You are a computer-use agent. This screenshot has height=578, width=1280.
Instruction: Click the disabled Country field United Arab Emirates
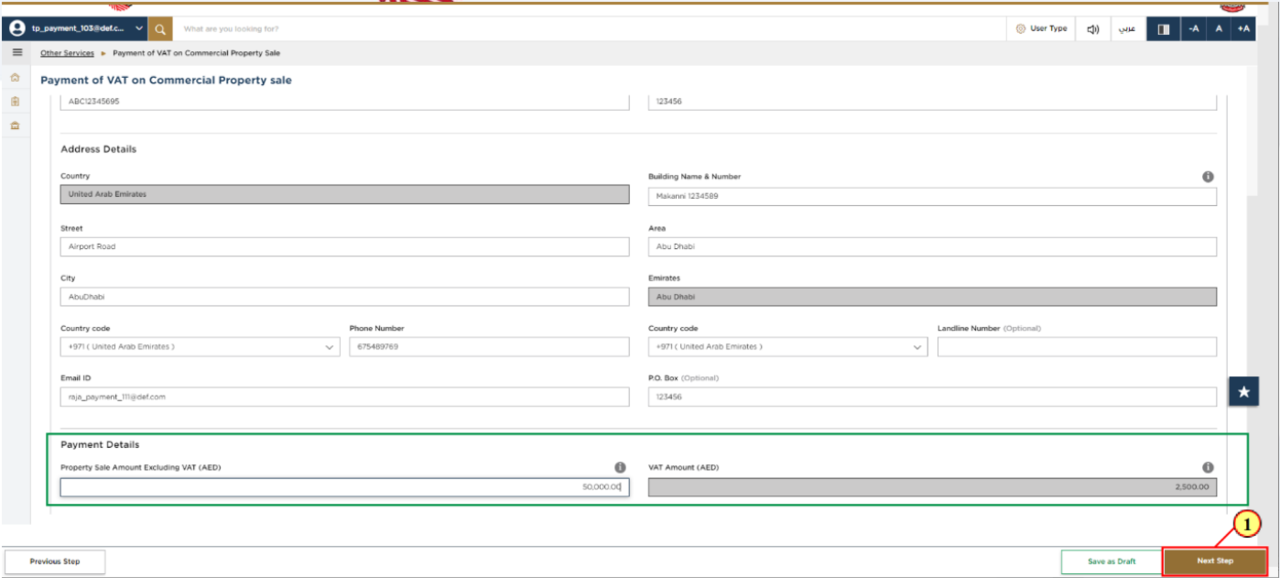pyautogui.click(x=345, y=195)
